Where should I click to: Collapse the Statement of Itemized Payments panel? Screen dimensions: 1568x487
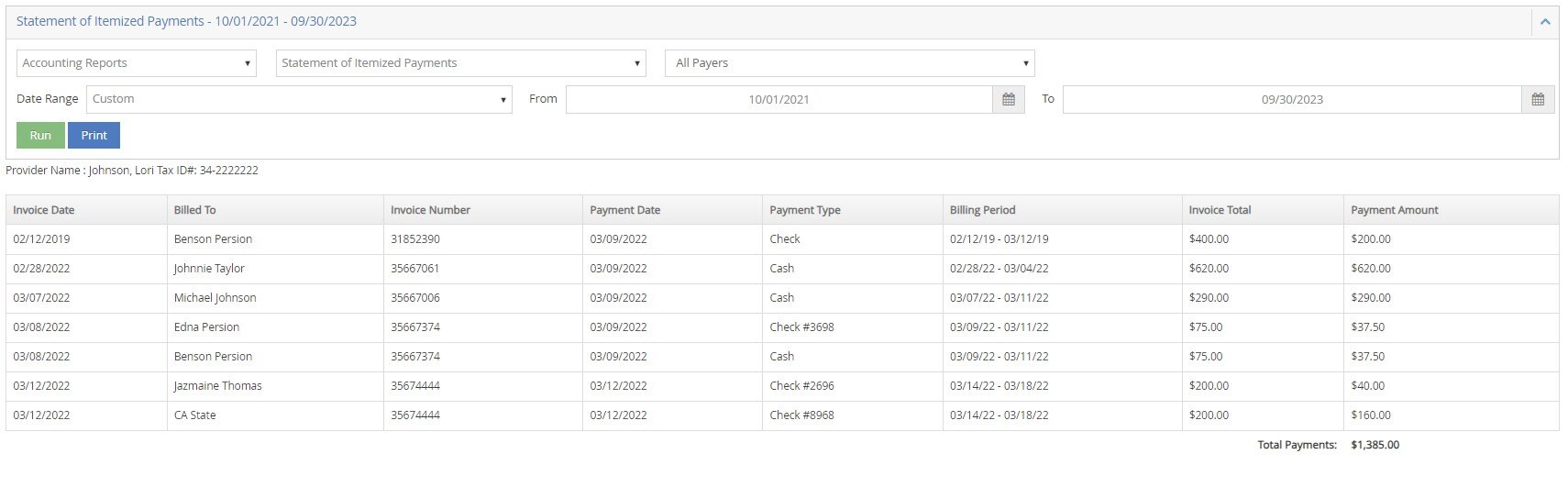point(1545,22)
